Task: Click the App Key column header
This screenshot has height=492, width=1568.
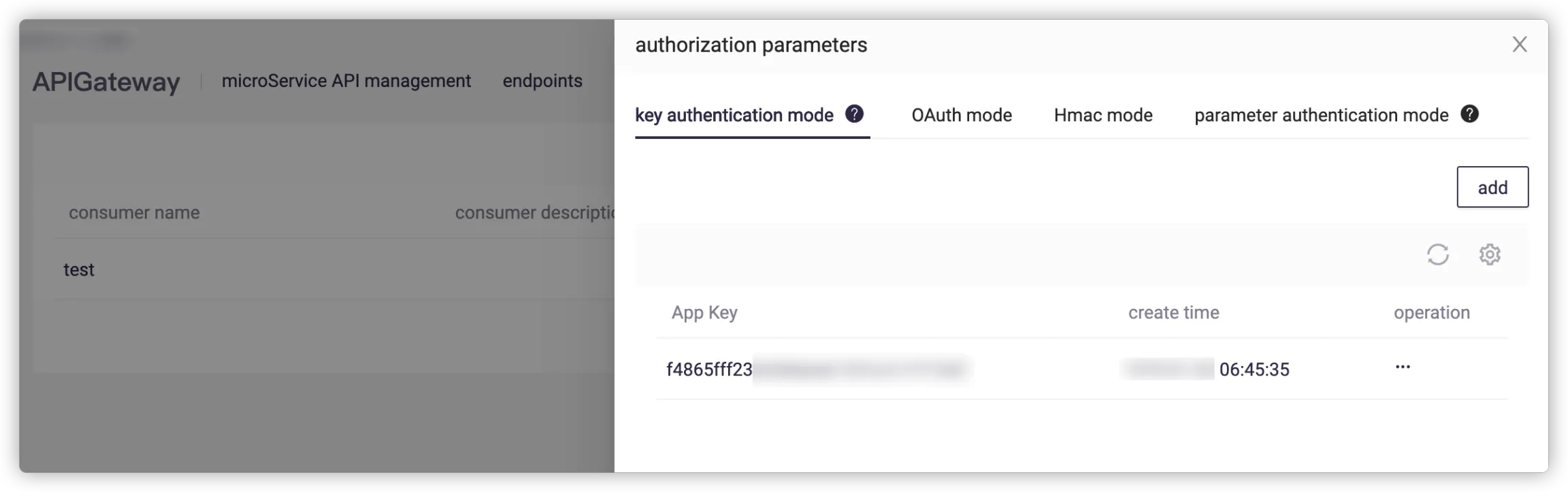Action: [x=704, y=313]
